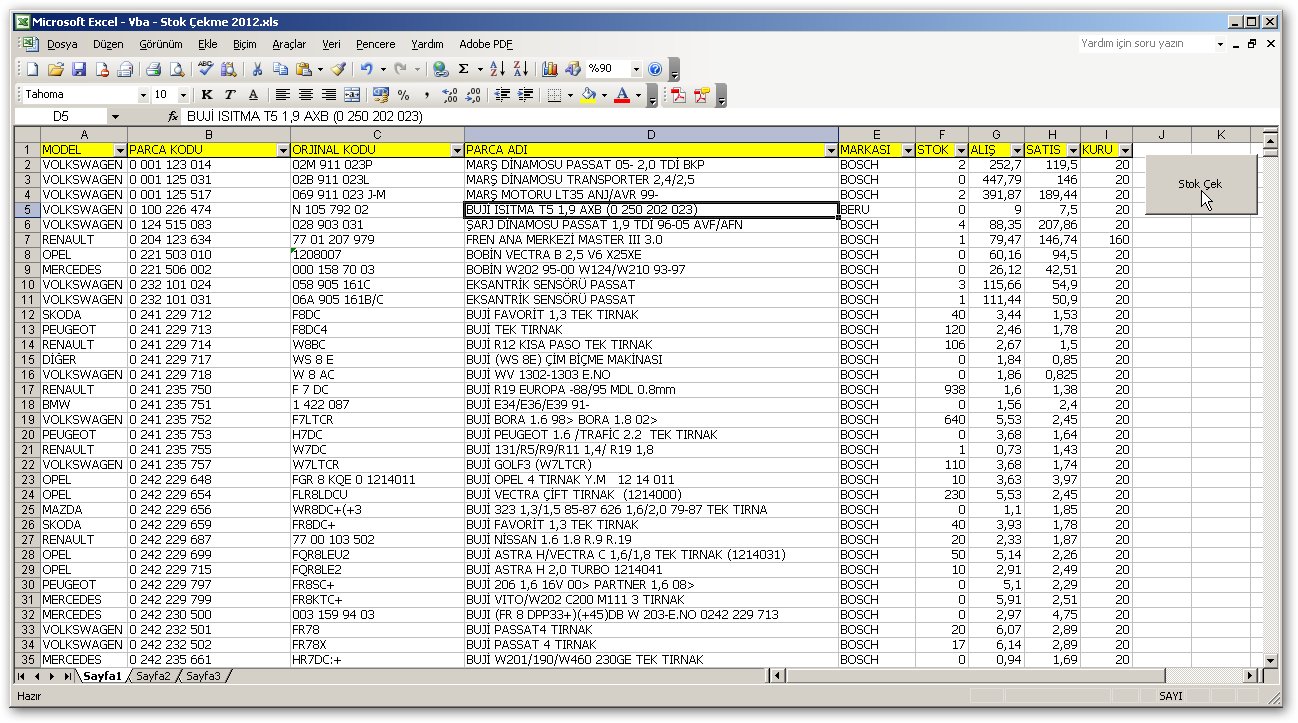The image size is (1298, 723).
Task: Align text left in the cell
Action: (283, 95)
